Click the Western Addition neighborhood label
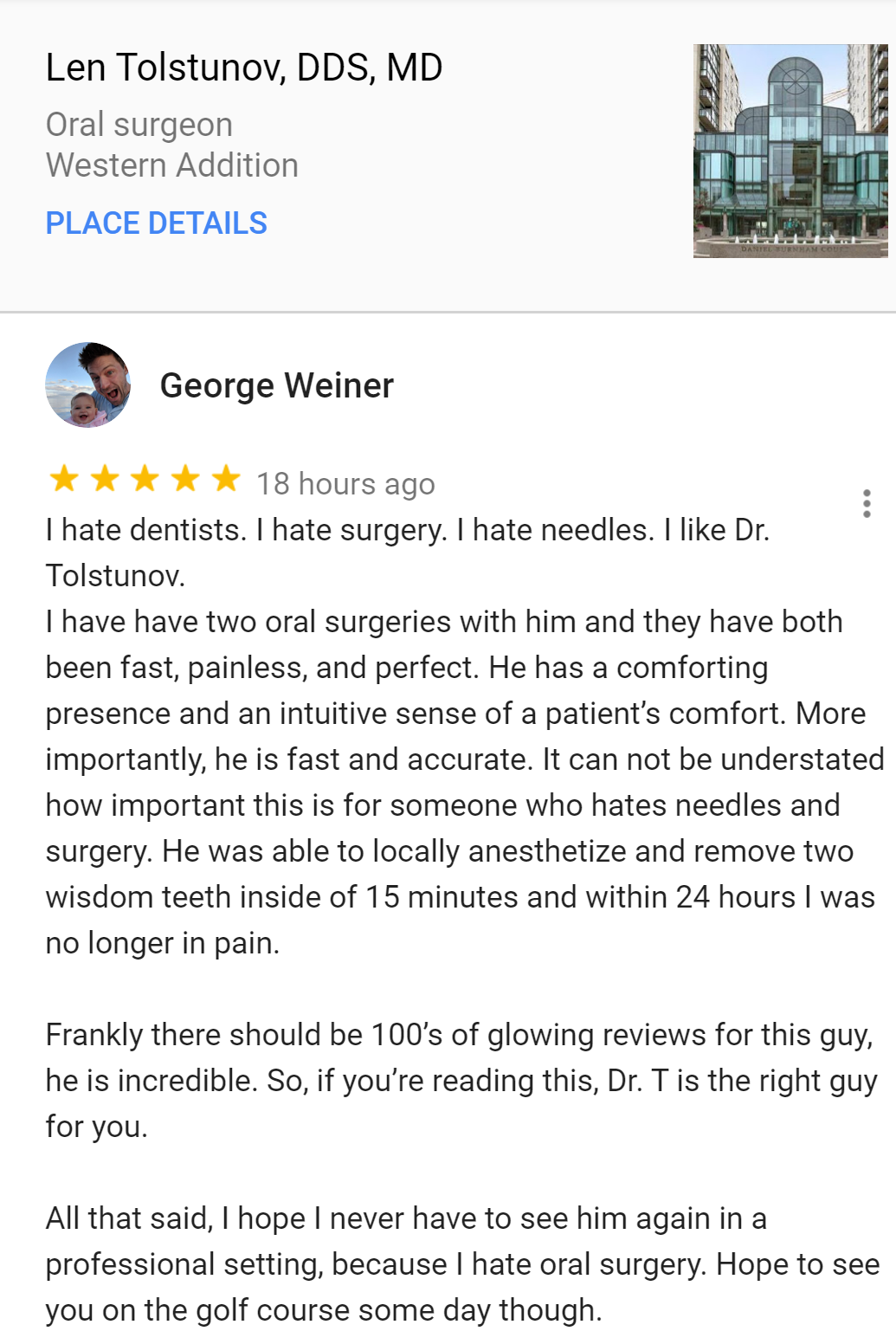This screenshot has height=1344, width=896. tap(172, 165)
